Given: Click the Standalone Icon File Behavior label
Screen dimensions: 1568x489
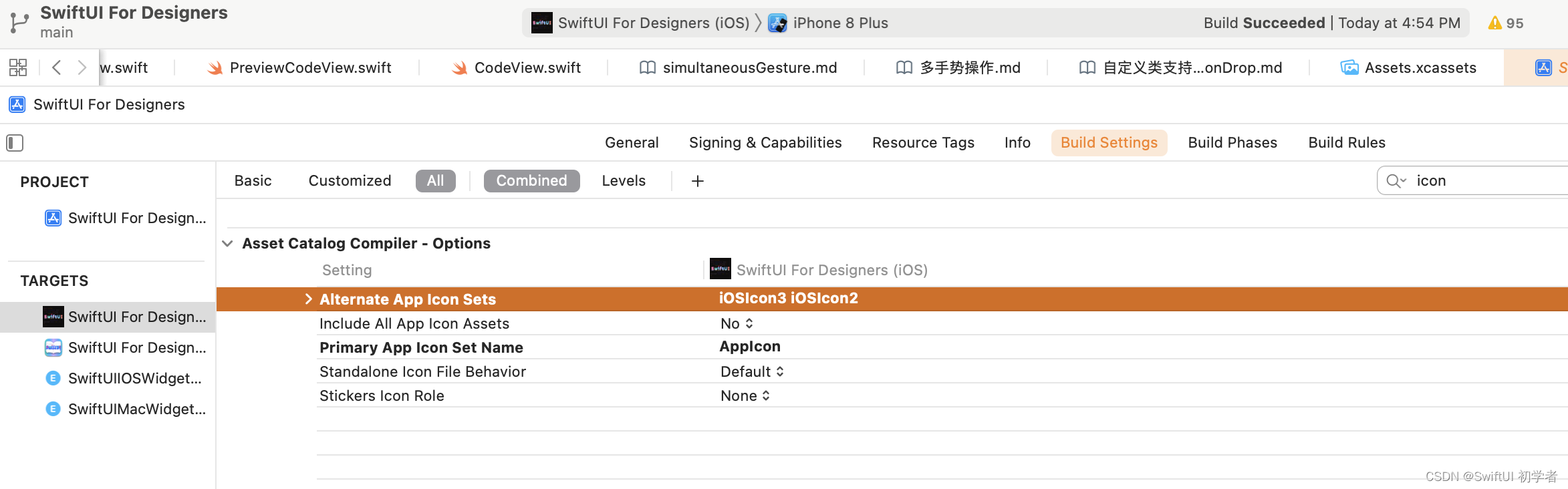Looking at the screenshot, I should pos(422,372).
